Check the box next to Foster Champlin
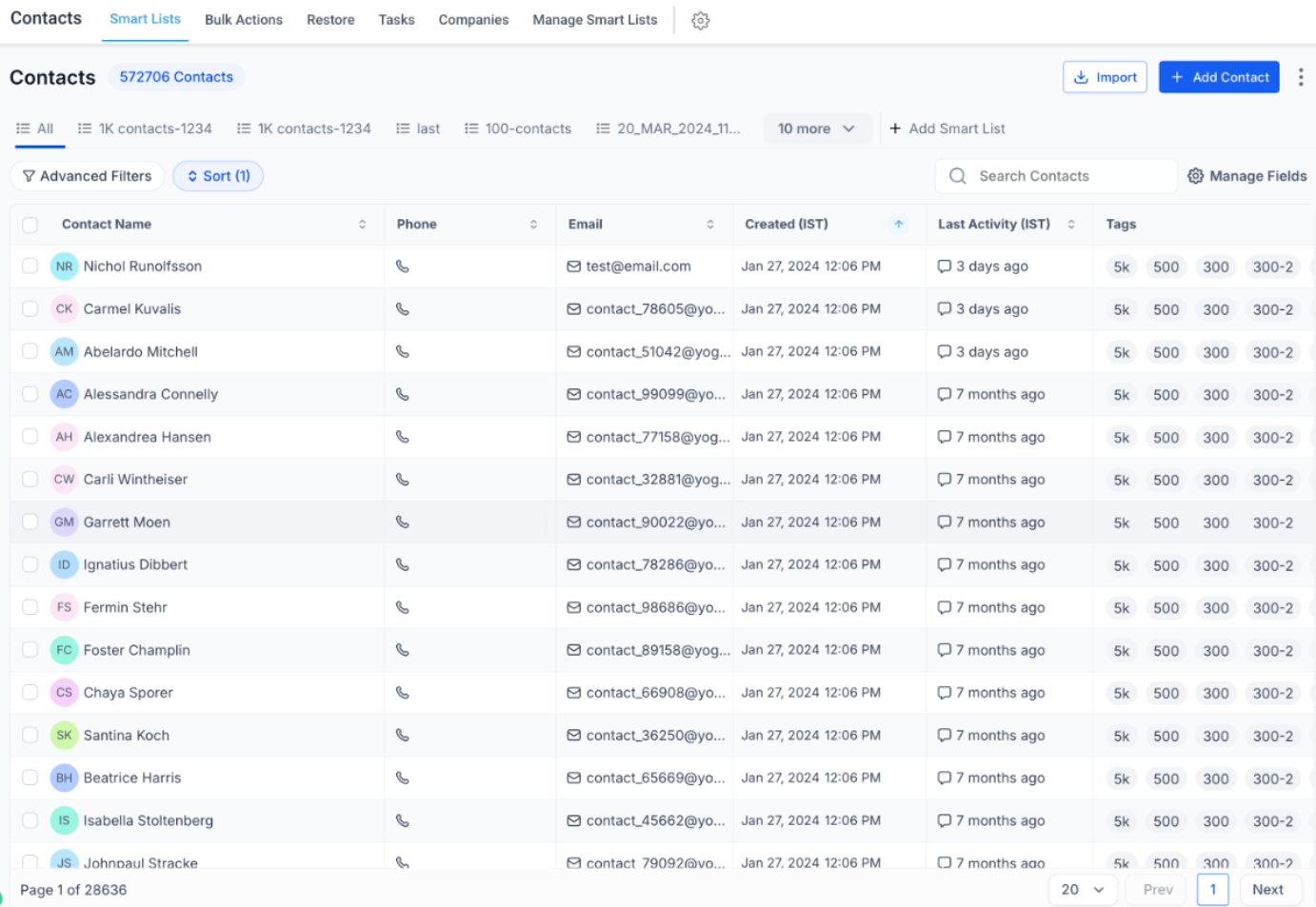 pos(30,650)
